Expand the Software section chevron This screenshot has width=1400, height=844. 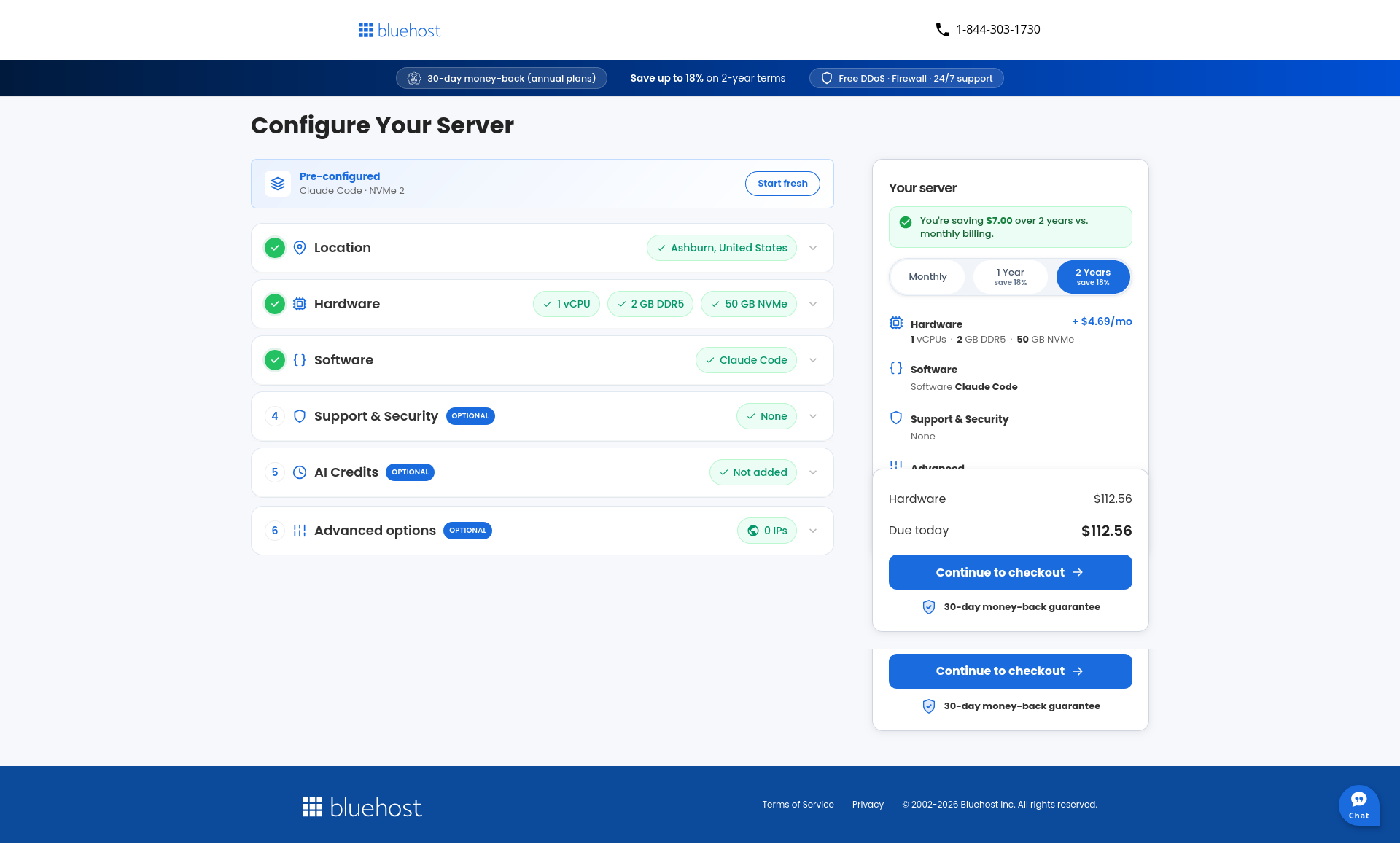point(813,360)
